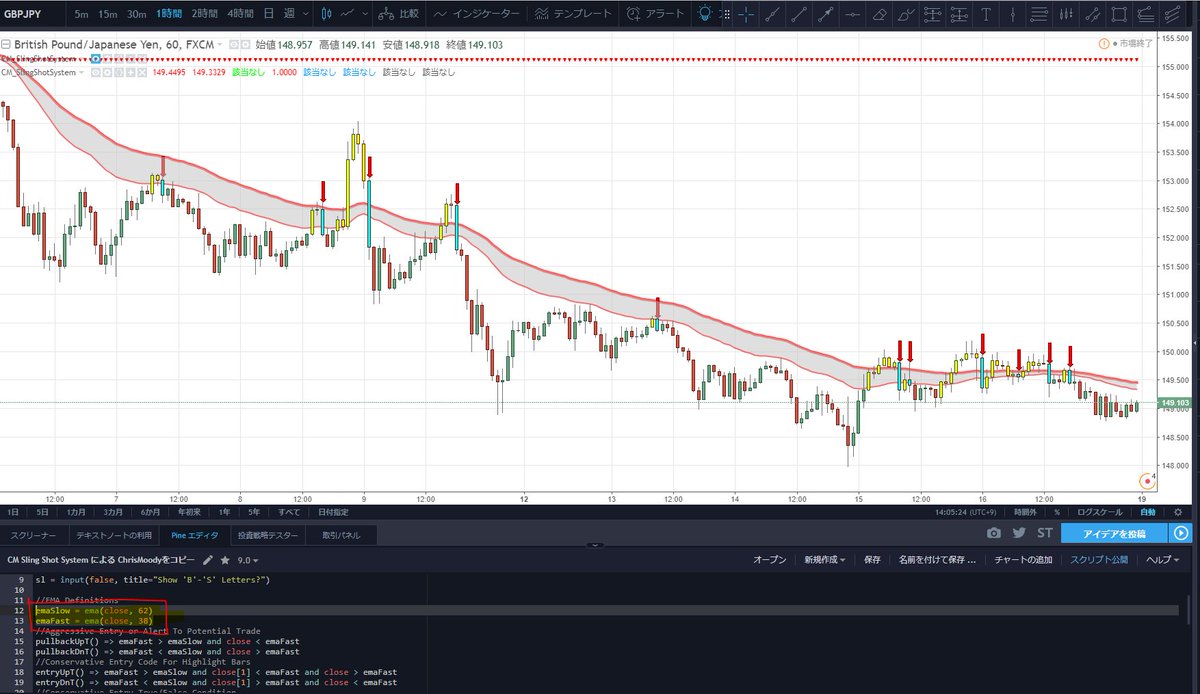Switch to the スクリーナー tab

(34, 535)
